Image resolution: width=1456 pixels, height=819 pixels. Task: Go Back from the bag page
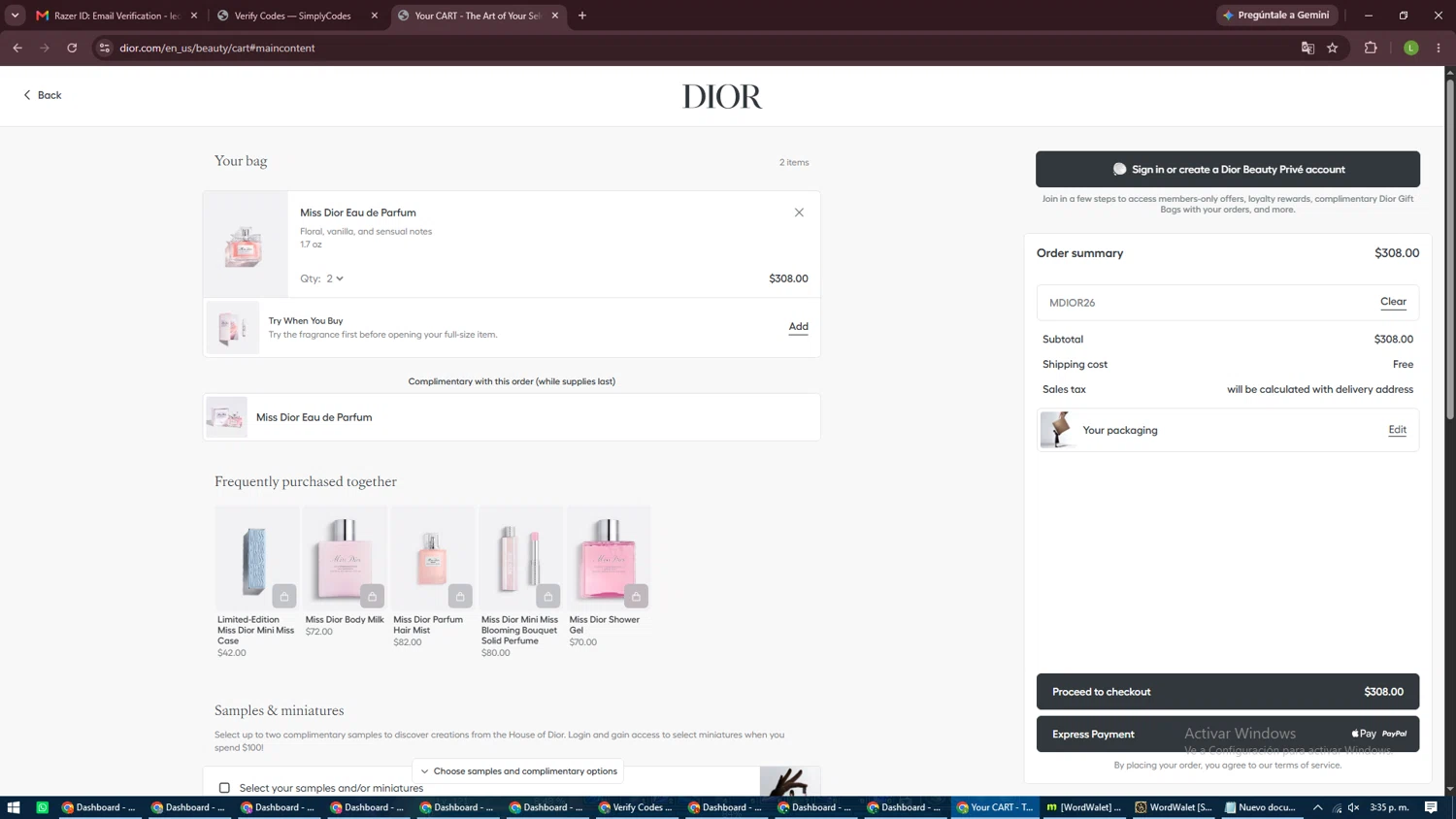tap(43, 95)
